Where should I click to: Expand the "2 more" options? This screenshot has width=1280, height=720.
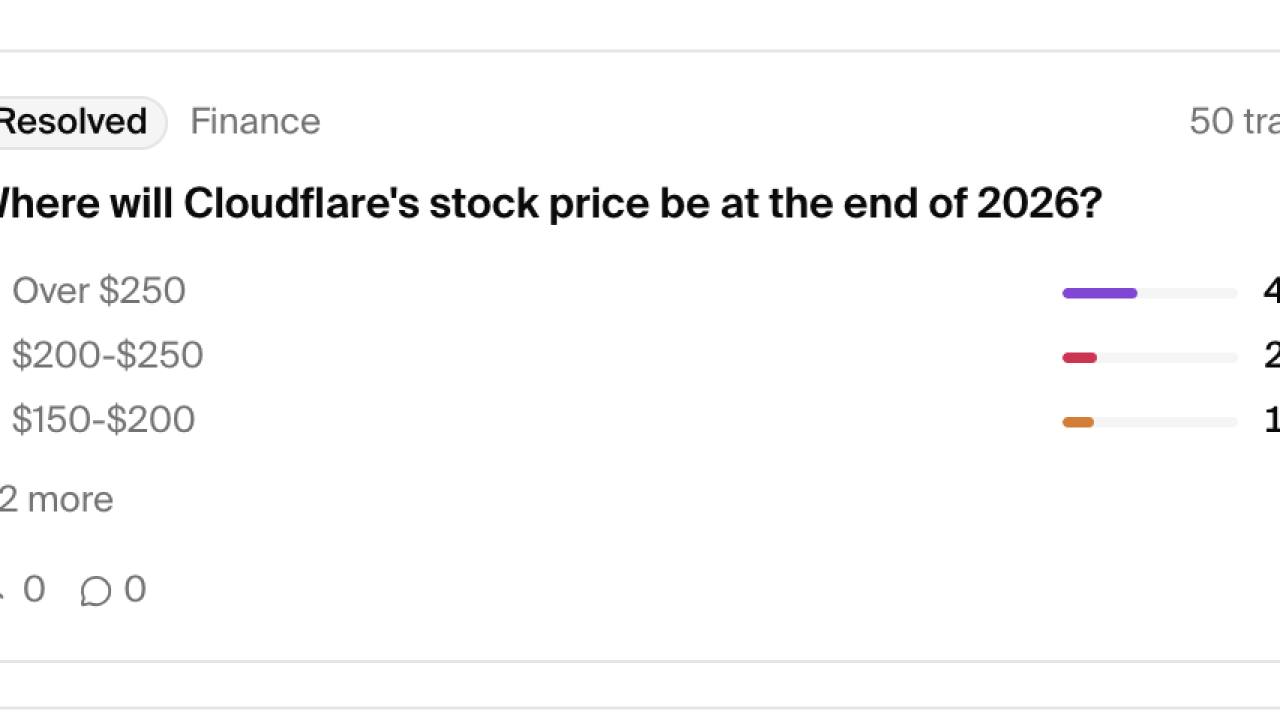coord(56,499)
